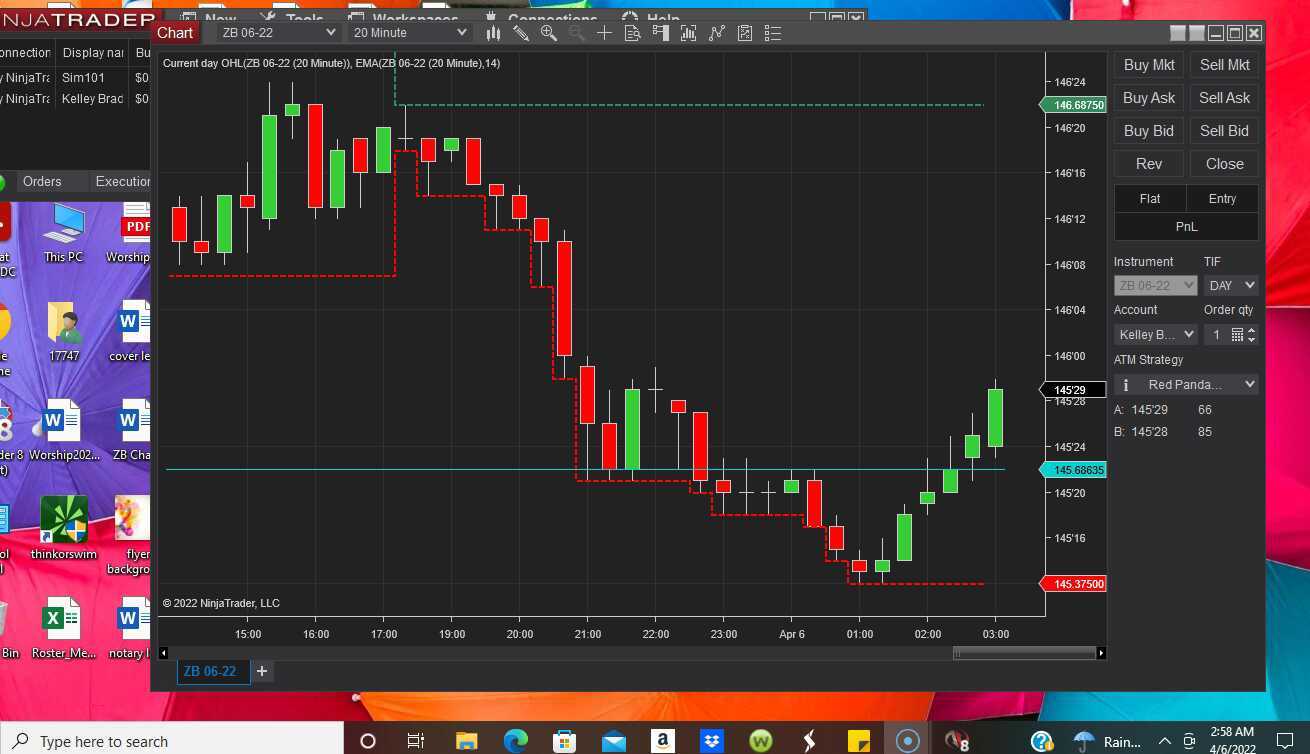Open the TIF DAY dropdown

pos(1231,285)
